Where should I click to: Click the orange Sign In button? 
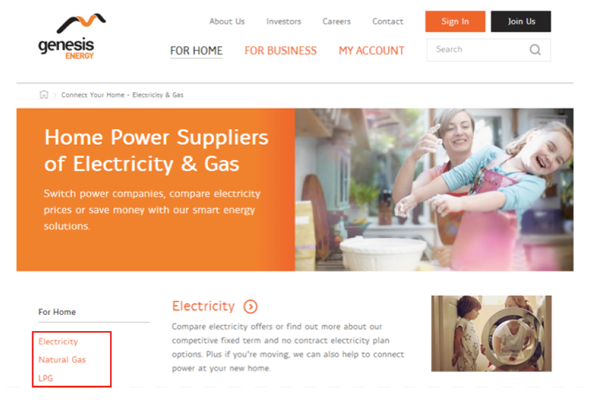(455, 21)
